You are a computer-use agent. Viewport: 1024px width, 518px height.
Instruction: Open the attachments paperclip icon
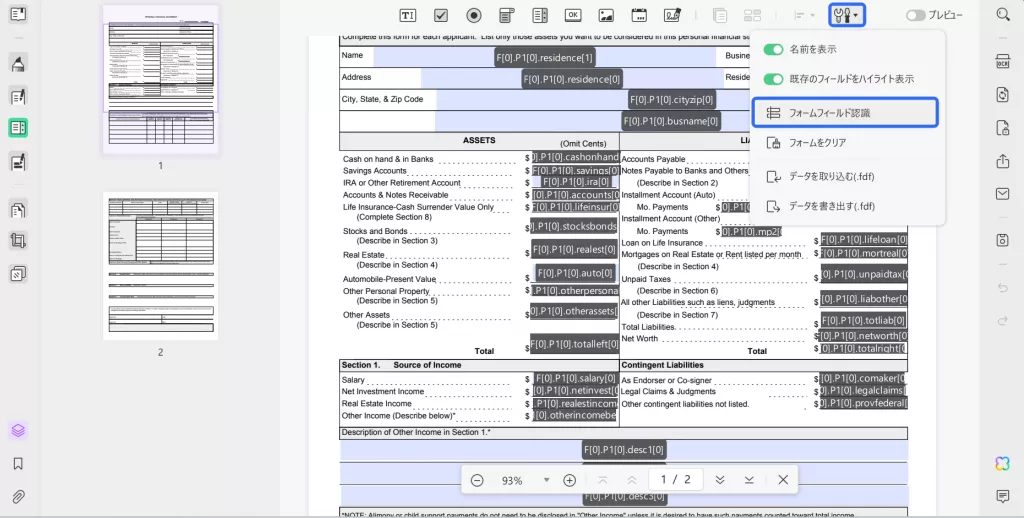coord(18,497)
